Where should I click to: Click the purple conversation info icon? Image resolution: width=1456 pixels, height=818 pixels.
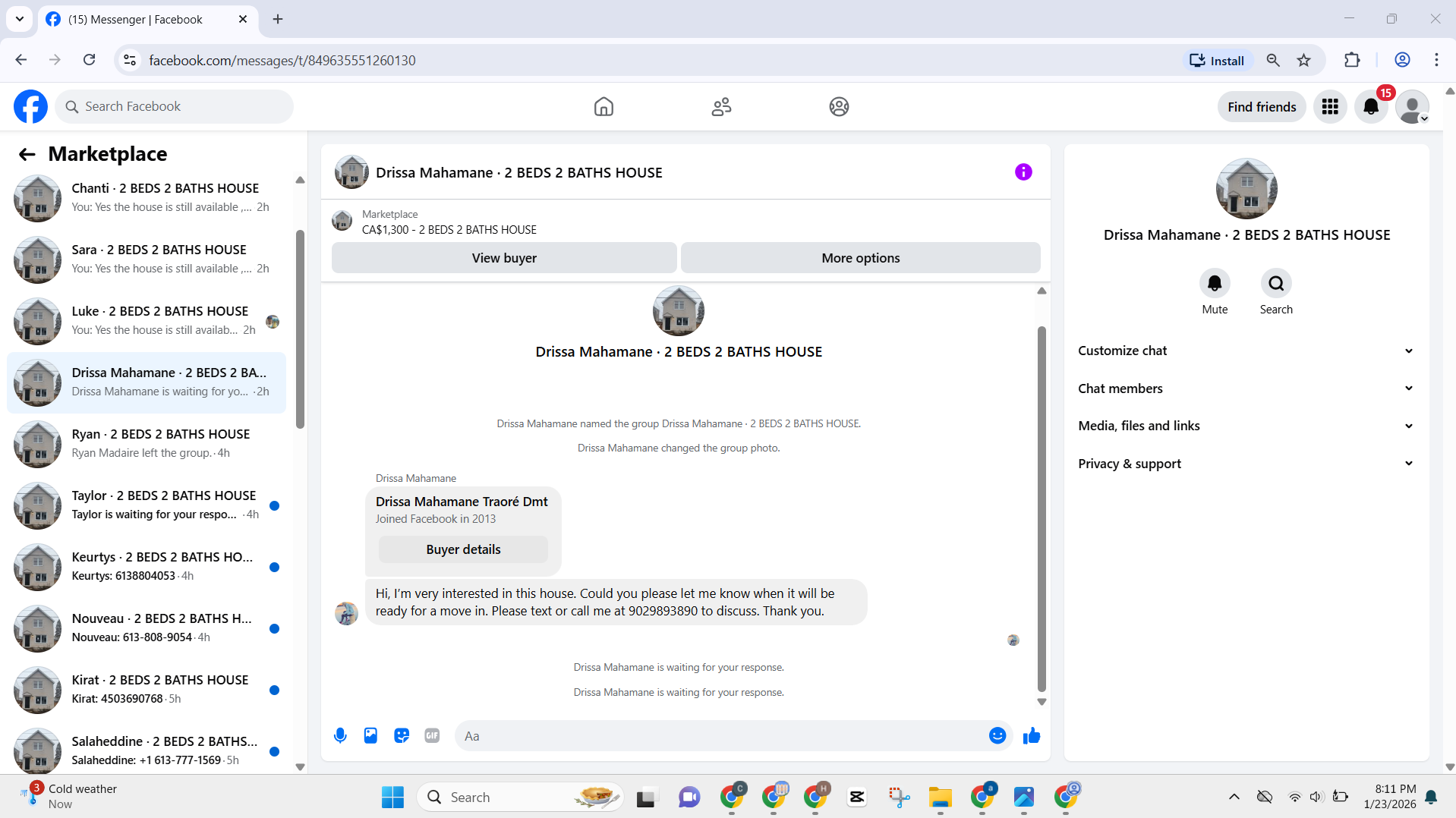click(1023, 172)
